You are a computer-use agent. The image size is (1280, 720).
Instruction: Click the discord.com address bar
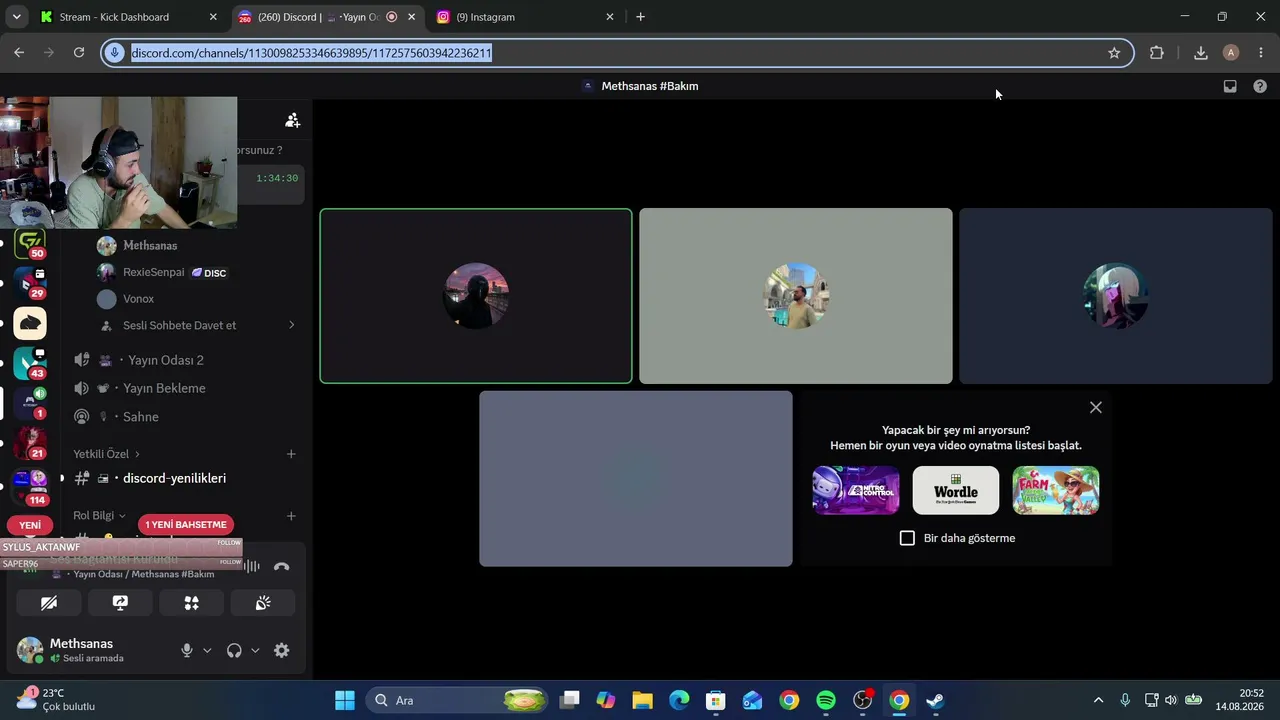[x=615, y=53]
